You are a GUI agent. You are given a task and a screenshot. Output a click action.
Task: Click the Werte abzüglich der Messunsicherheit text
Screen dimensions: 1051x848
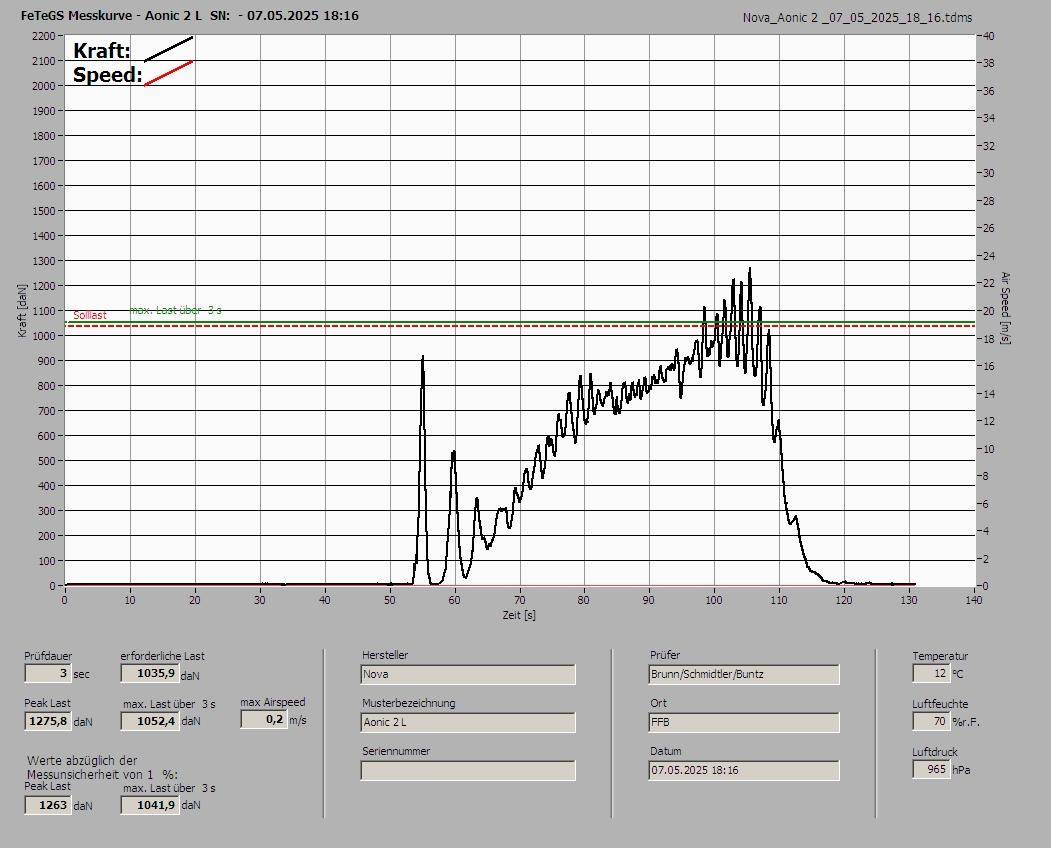(x=102, y=768)
